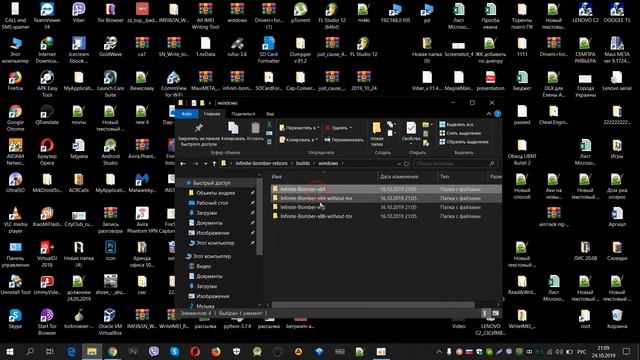Click the Explorer search input field
The width and height of the screenshot is (640, 360).
pos(455,164)
